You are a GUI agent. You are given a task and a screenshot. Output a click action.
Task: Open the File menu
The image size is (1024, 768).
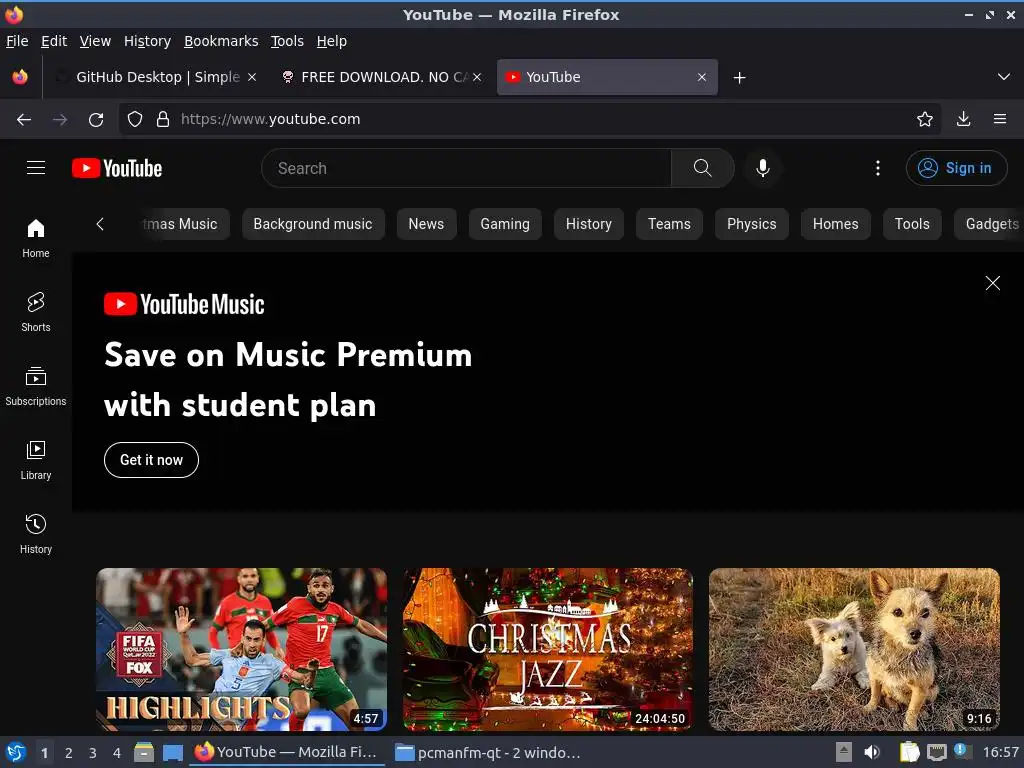pos(17,41)
